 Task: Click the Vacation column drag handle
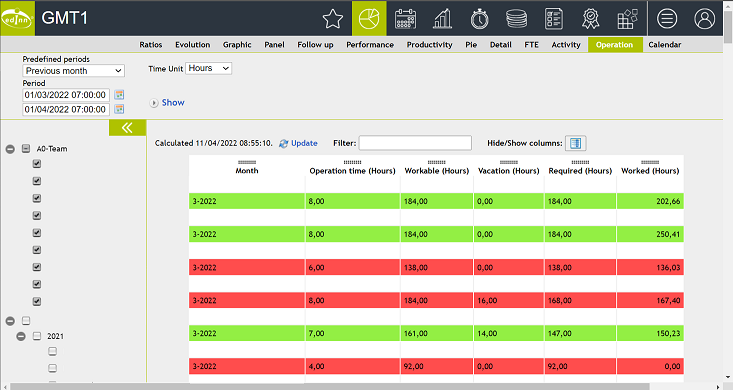(509, 162)
